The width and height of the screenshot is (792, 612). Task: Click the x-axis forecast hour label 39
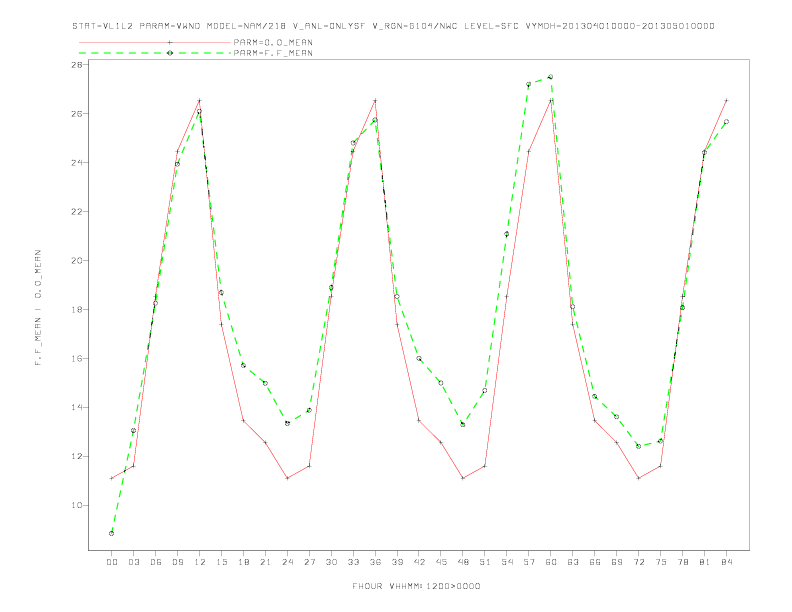(397, 562)
